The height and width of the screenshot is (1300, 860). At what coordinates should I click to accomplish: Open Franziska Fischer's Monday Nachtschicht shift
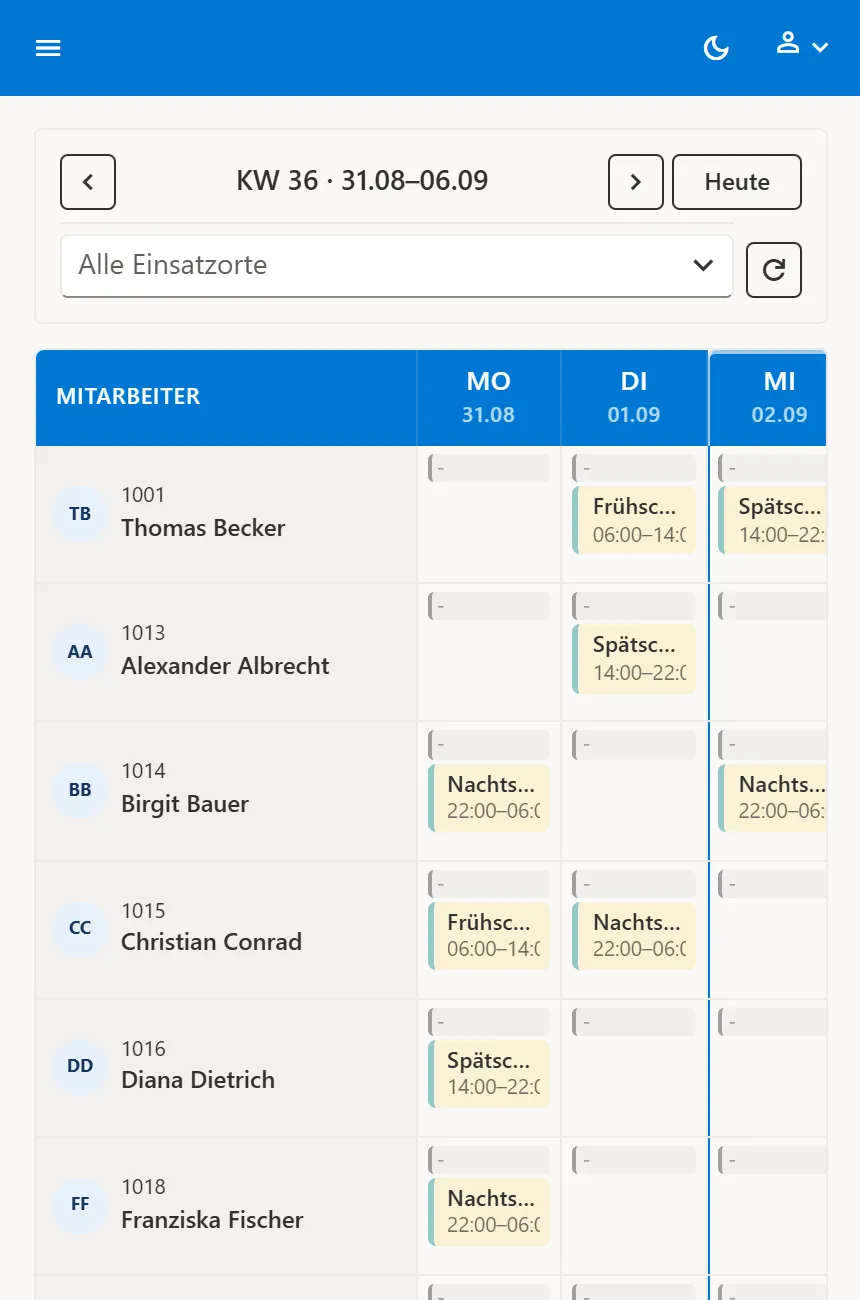pos(489,1212)
